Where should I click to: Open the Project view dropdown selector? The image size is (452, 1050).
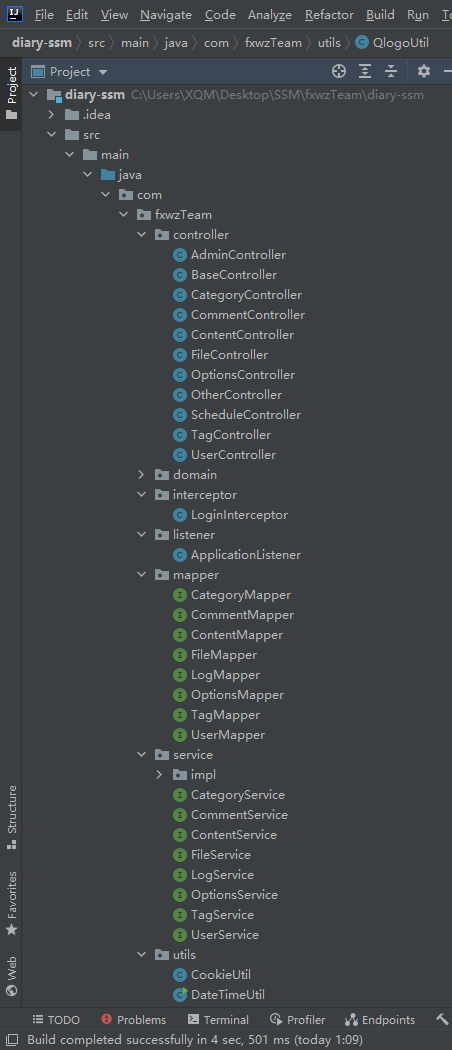pos(70,71)
